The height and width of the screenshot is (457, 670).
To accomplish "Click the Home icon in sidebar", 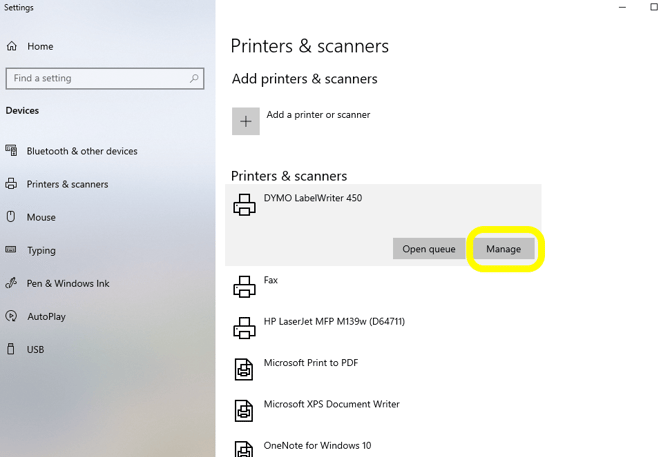I will tap(12, 46).
